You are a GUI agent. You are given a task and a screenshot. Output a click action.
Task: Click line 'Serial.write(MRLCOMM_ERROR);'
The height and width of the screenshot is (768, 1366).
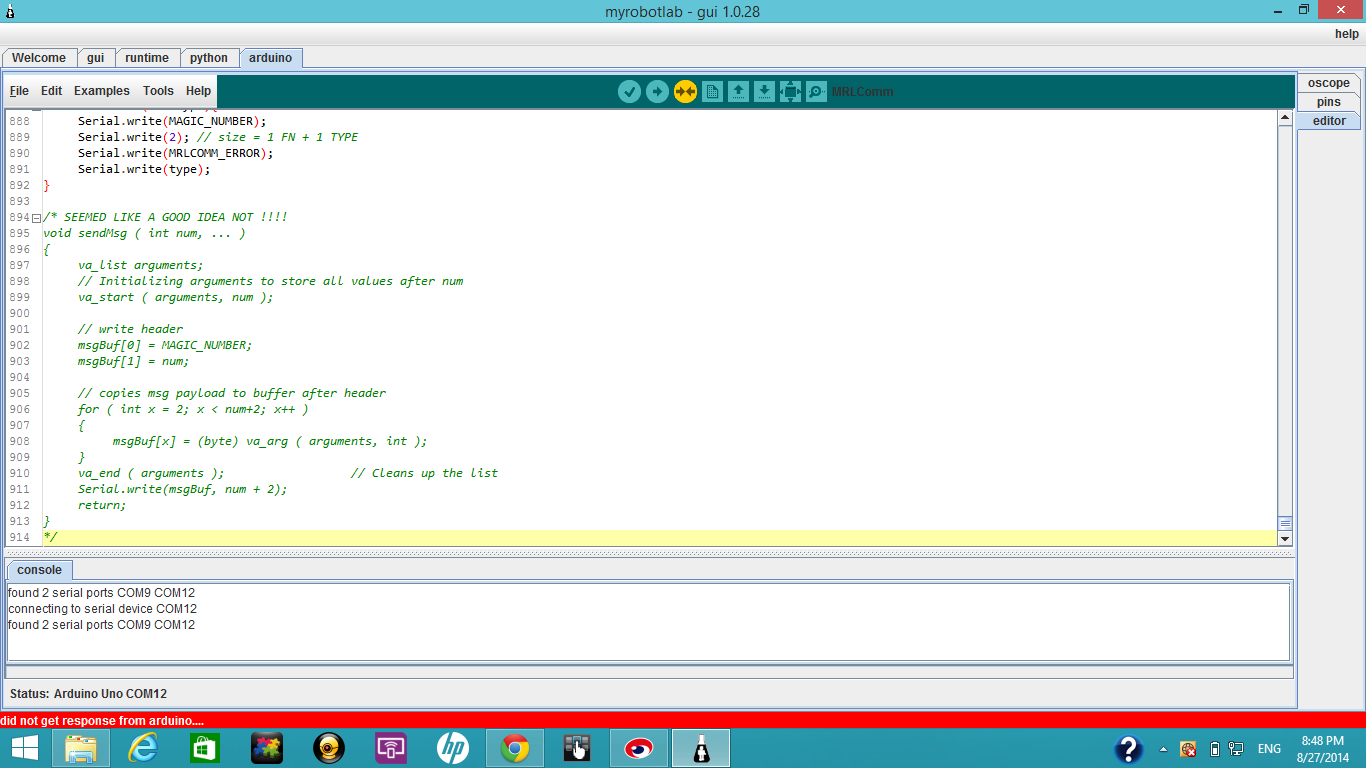pos(175,153)
